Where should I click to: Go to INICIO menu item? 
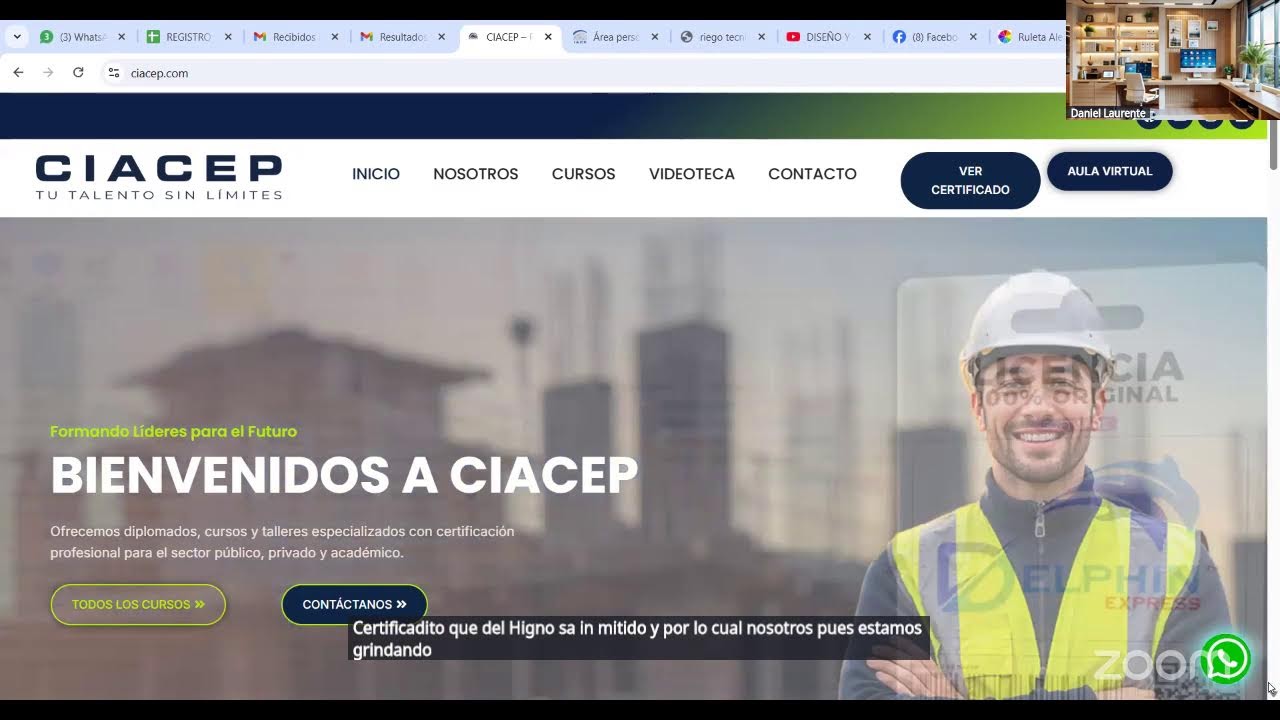point(376,174)
